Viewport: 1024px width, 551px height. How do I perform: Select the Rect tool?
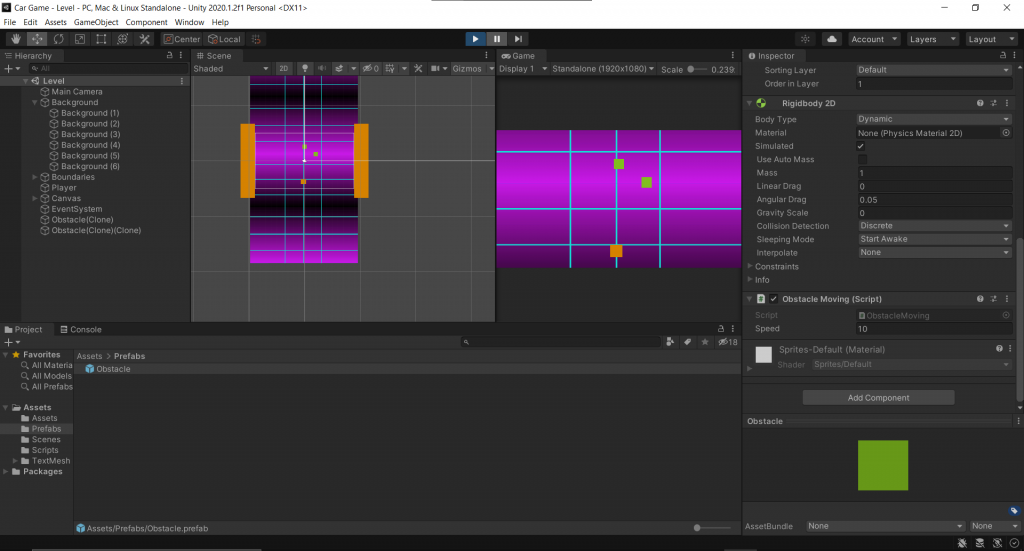101,39
